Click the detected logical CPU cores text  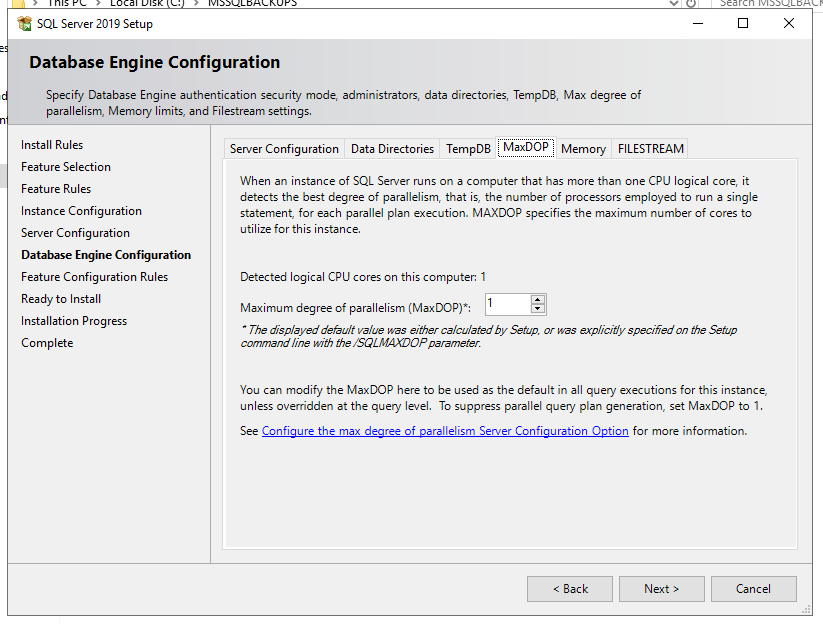click(x=363, y=277)
